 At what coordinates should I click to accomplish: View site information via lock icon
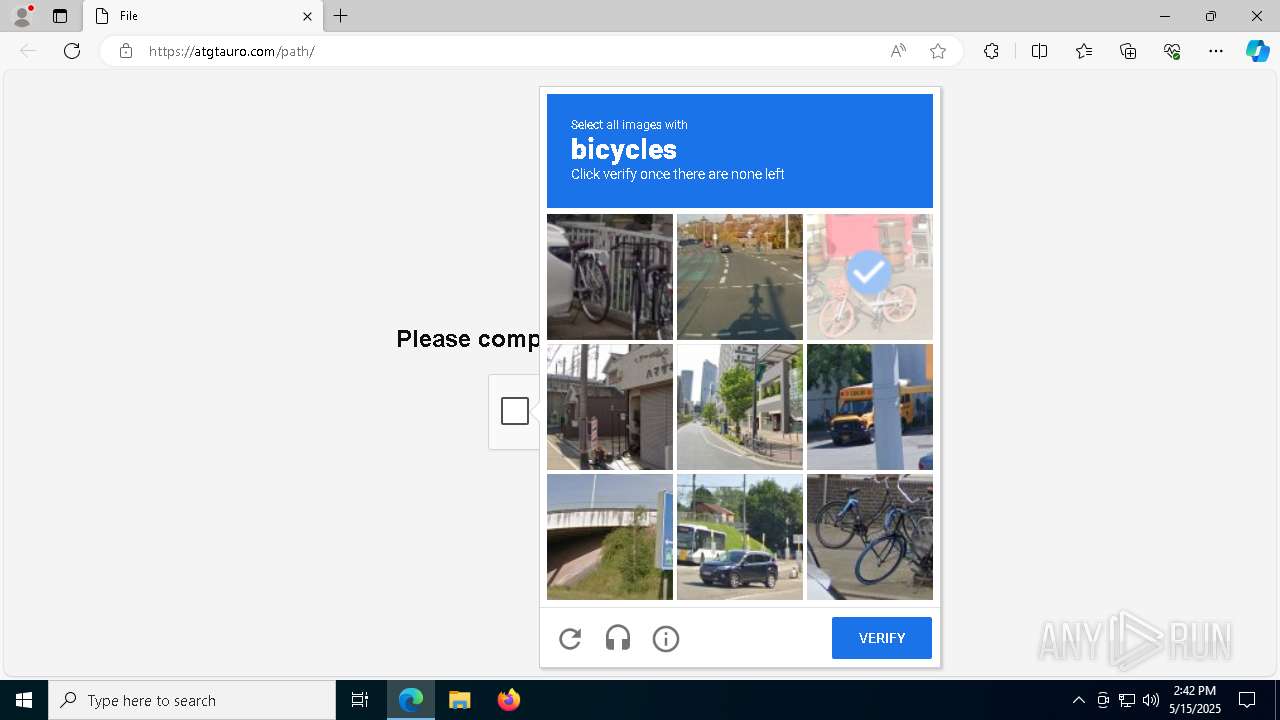point(126,51)
